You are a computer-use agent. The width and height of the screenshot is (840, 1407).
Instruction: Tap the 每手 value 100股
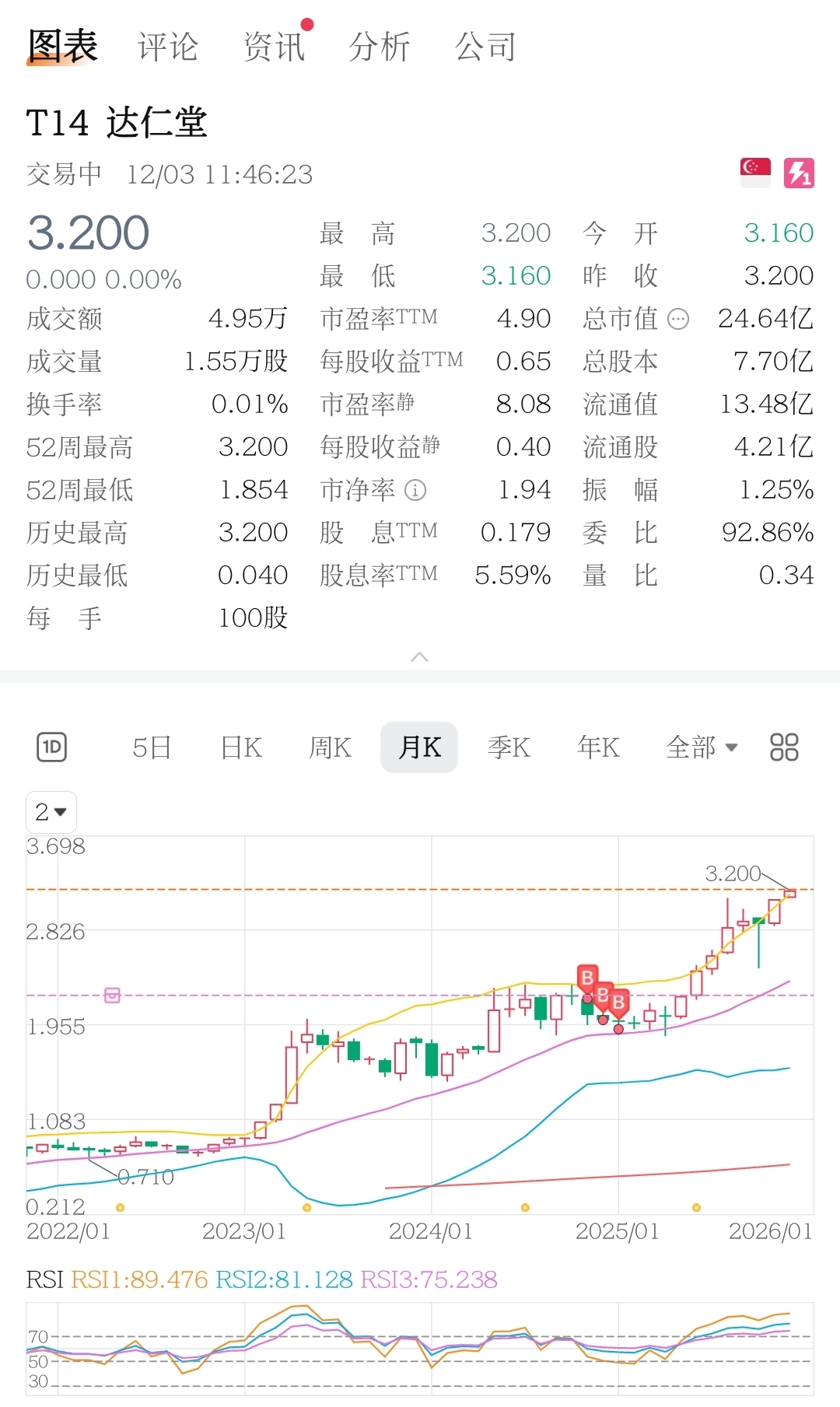[x=253, y=618]
